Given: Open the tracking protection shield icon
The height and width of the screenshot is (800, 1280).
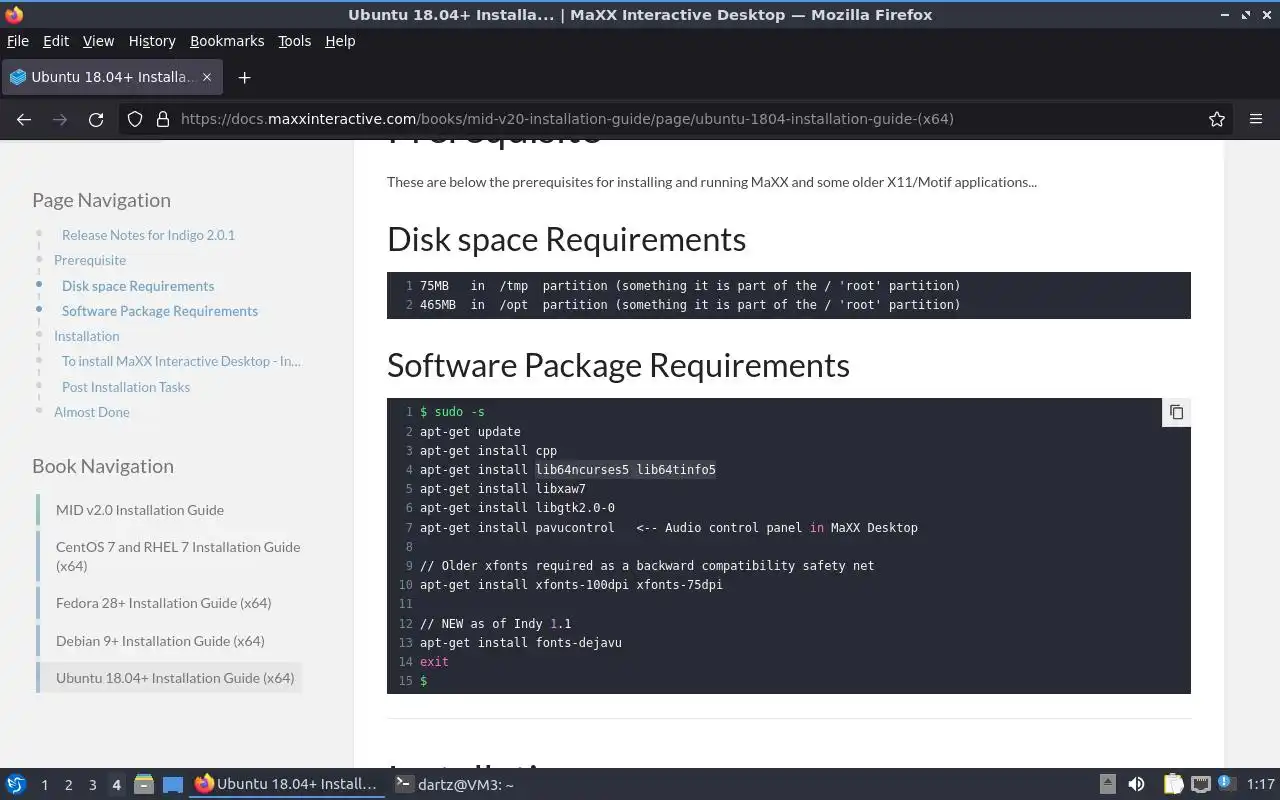Looking at the screenshot, I should click(x=135, y=119).
